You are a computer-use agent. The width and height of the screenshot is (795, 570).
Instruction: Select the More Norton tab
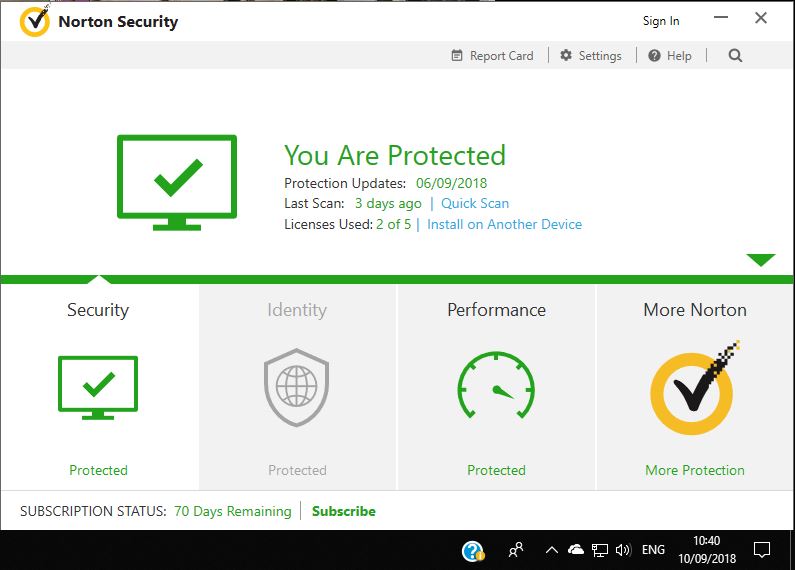[x=695, y=386]
